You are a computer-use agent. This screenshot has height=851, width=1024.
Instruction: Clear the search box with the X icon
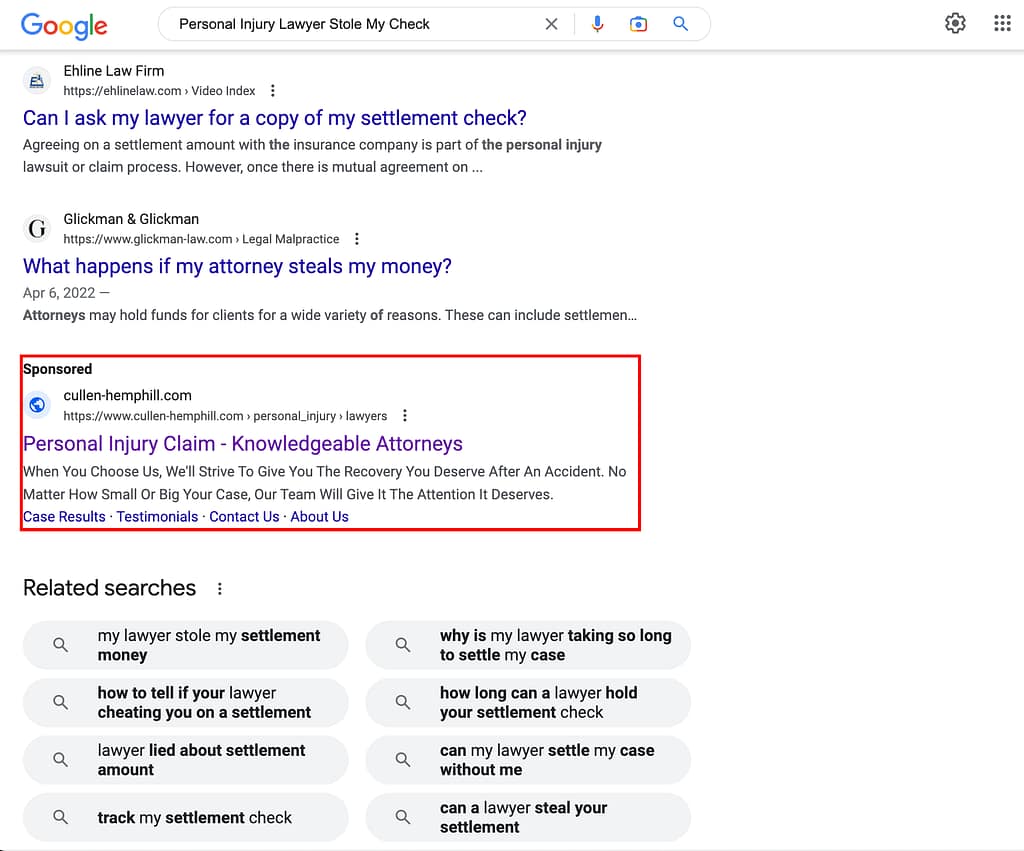click(x=551, y=24)
